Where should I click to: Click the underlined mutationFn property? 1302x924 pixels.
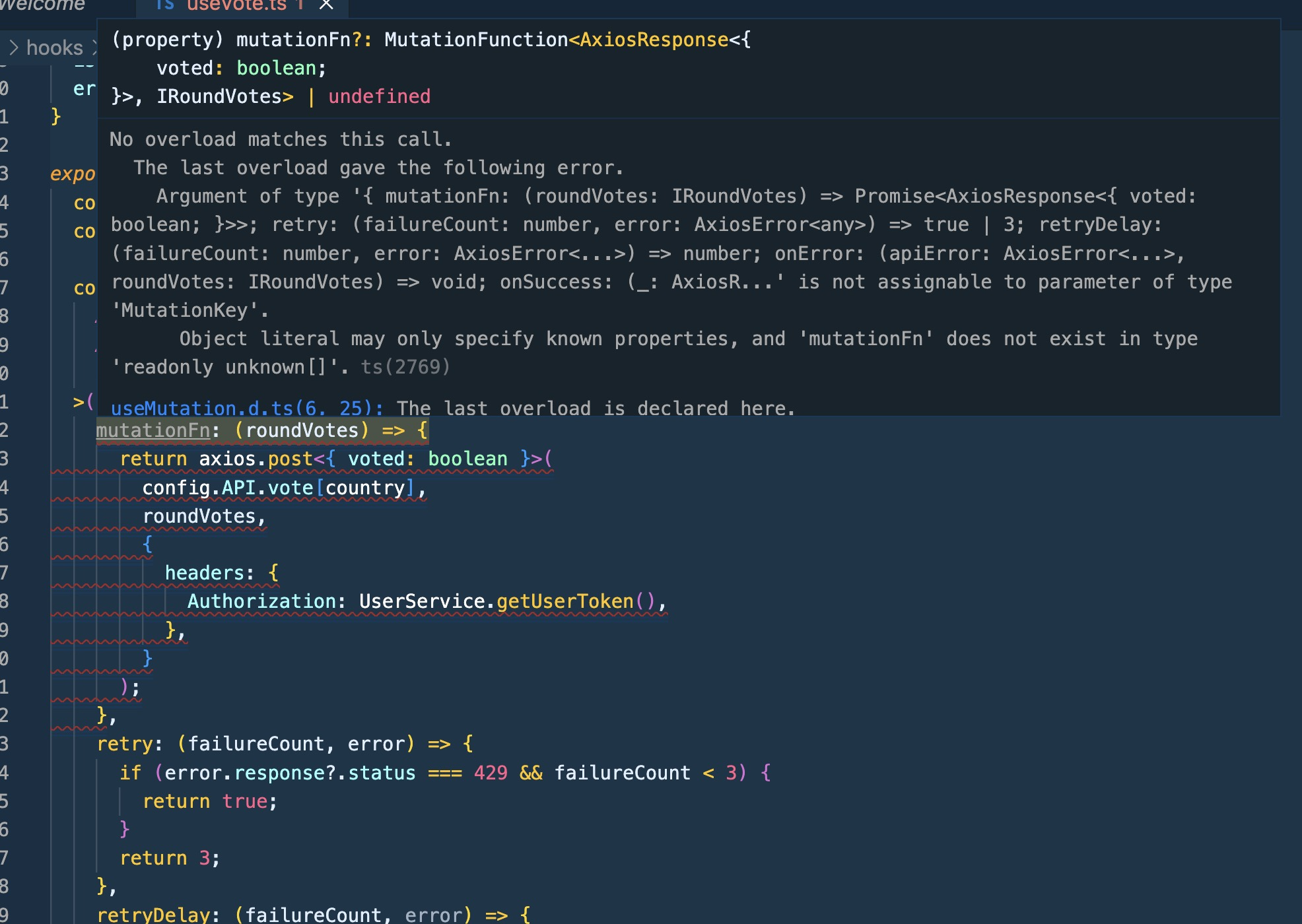tap(153, 430)
